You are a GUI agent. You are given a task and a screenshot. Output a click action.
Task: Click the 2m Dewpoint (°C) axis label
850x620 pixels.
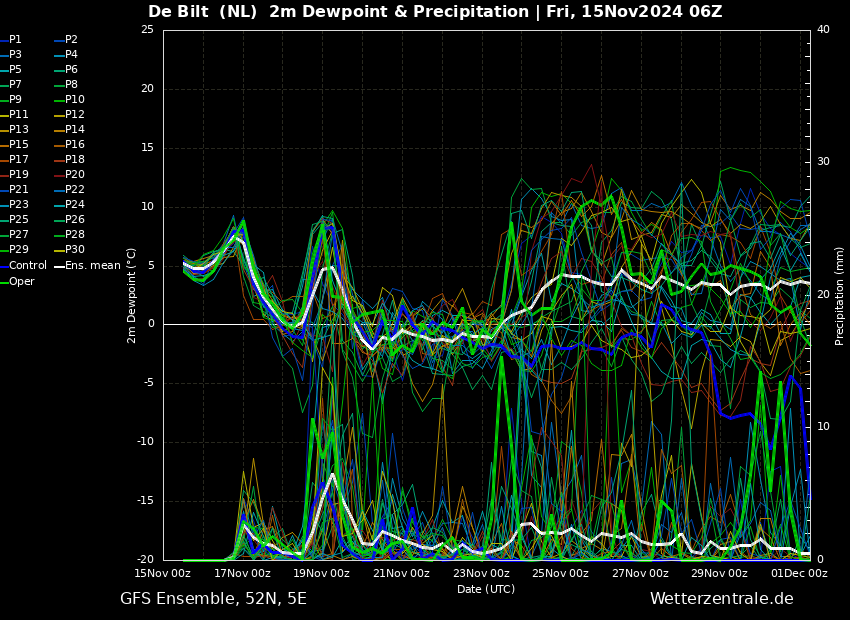point(132,295)
